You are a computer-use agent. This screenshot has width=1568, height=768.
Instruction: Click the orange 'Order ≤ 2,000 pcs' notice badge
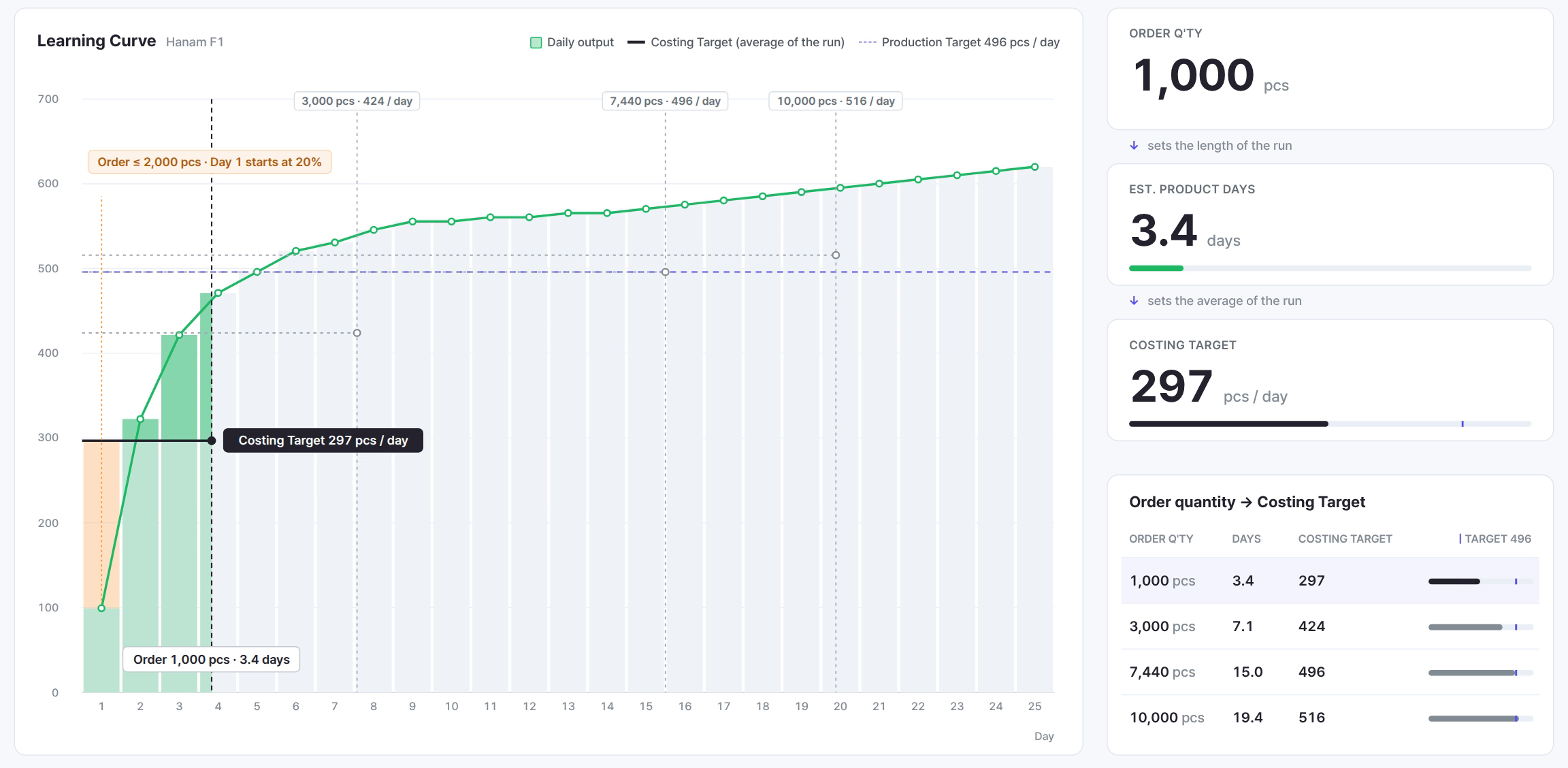[x=210, y=162]
